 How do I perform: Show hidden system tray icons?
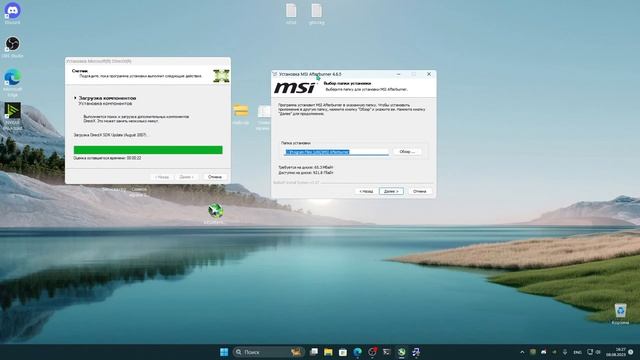click(522, 352)
